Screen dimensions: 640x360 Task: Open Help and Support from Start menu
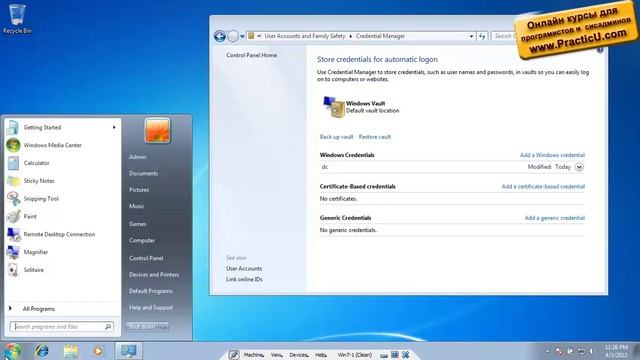point(151,307)
